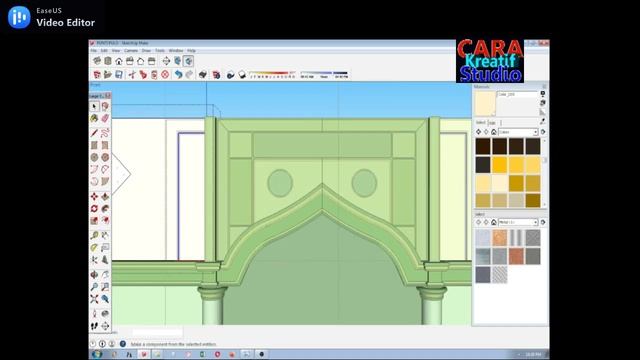Screen dimensions: 640x360
Task: Activate the Line pencil tool
Action: point(94,133)
